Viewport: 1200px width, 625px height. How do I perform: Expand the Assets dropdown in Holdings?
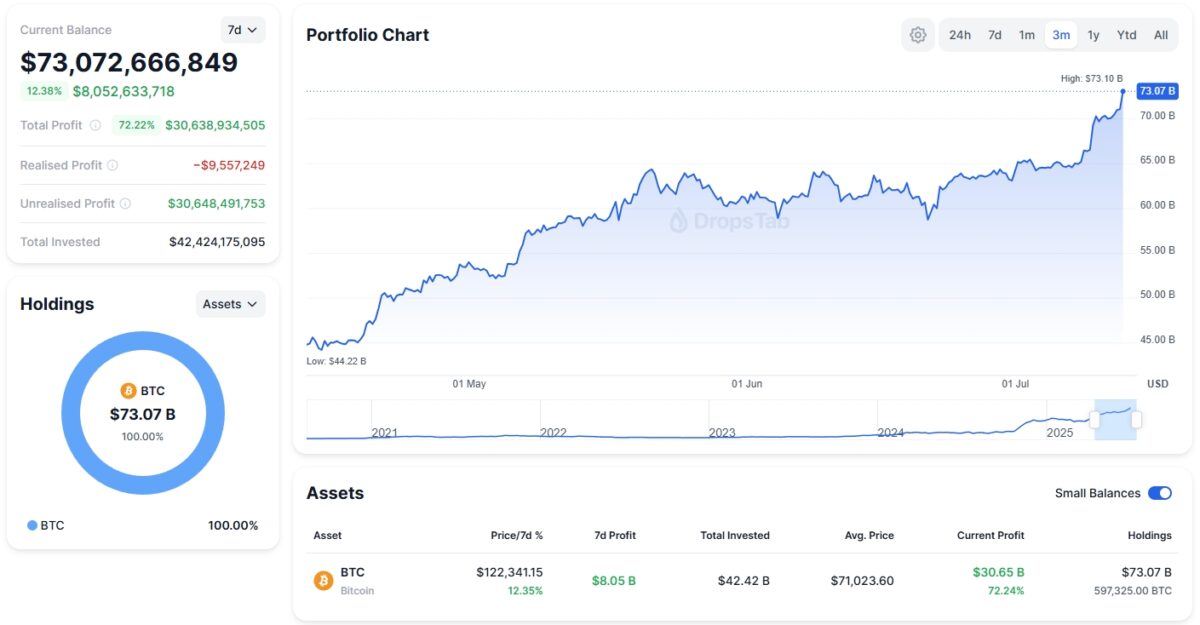click(230, 304)
